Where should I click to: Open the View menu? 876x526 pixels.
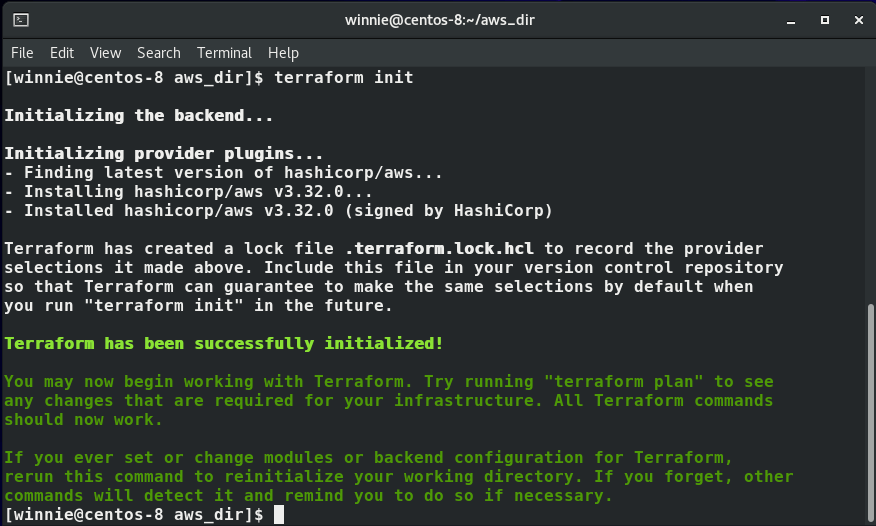(x=105, y=53)
